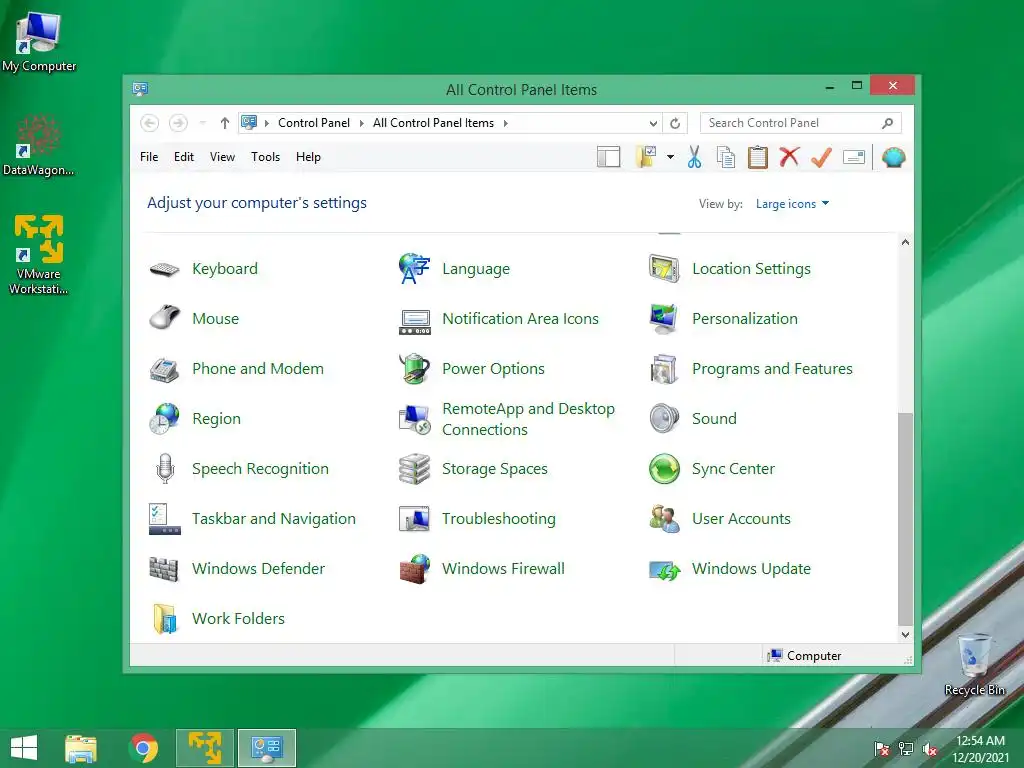The image size is (1024, 768).
Task: Expand the recent locations arrow
Action: pyautogui.click(x=202, y=123)
